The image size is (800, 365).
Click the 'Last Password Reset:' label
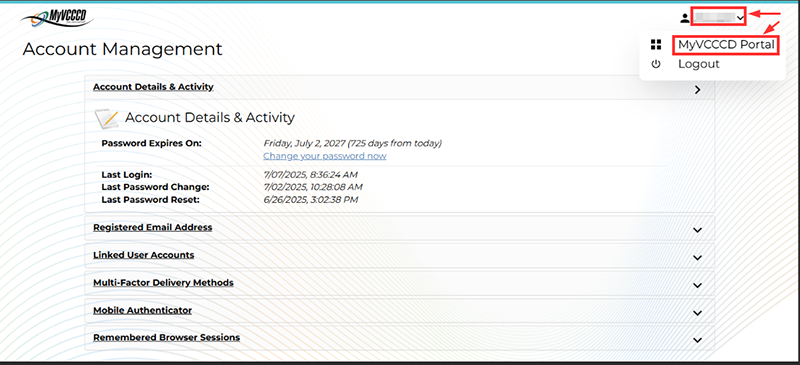(151, 199)
